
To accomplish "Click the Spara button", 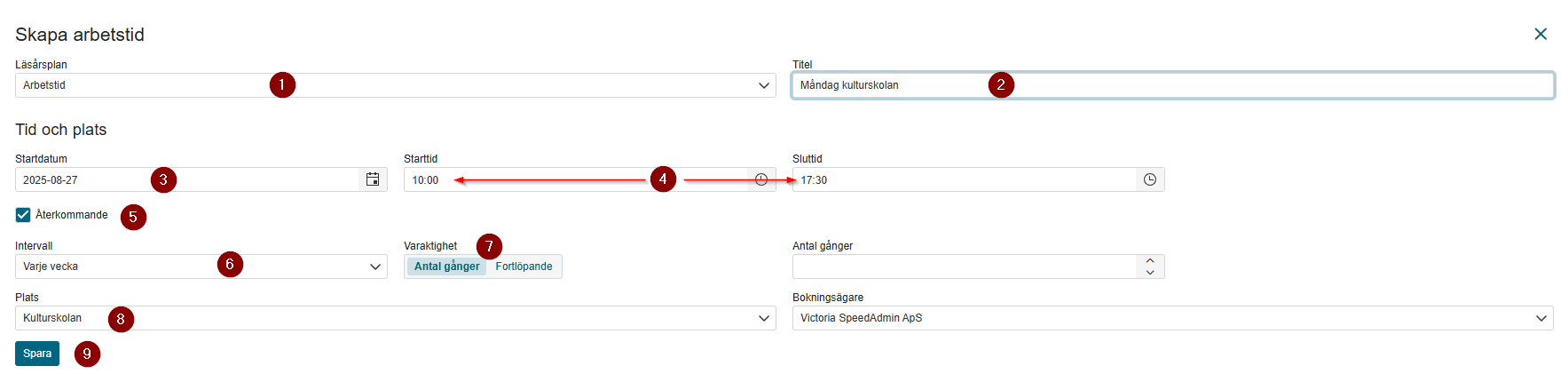I will (37, 354).
